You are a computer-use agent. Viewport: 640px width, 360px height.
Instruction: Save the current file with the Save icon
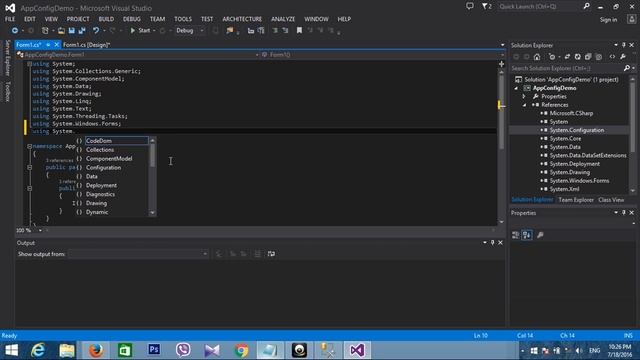tap(71, 31)
